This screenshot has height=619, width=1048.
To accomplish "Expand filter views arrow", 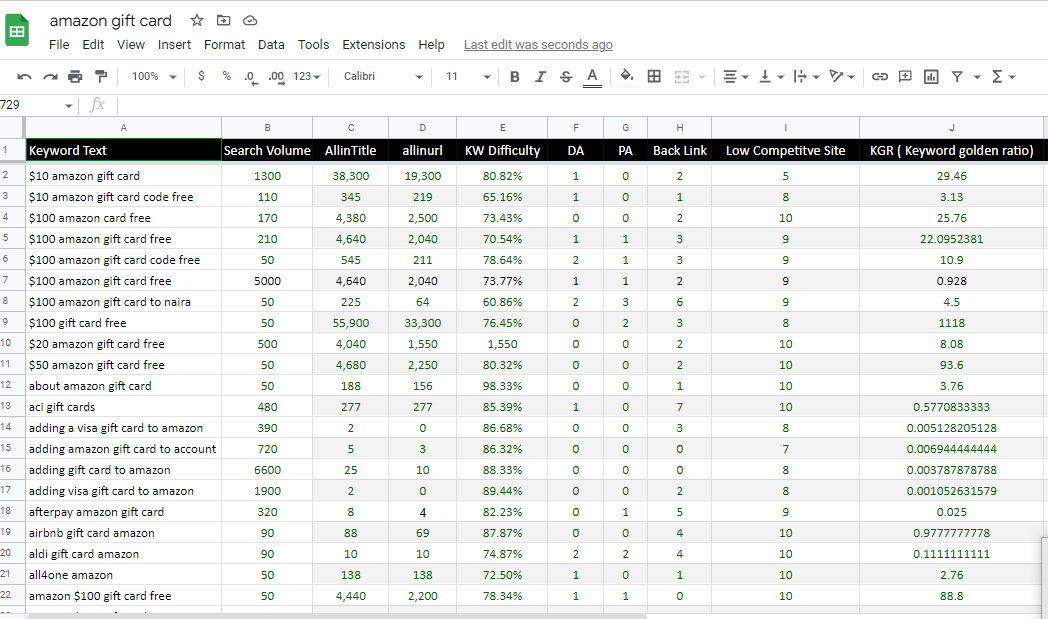I will [976, 78].
